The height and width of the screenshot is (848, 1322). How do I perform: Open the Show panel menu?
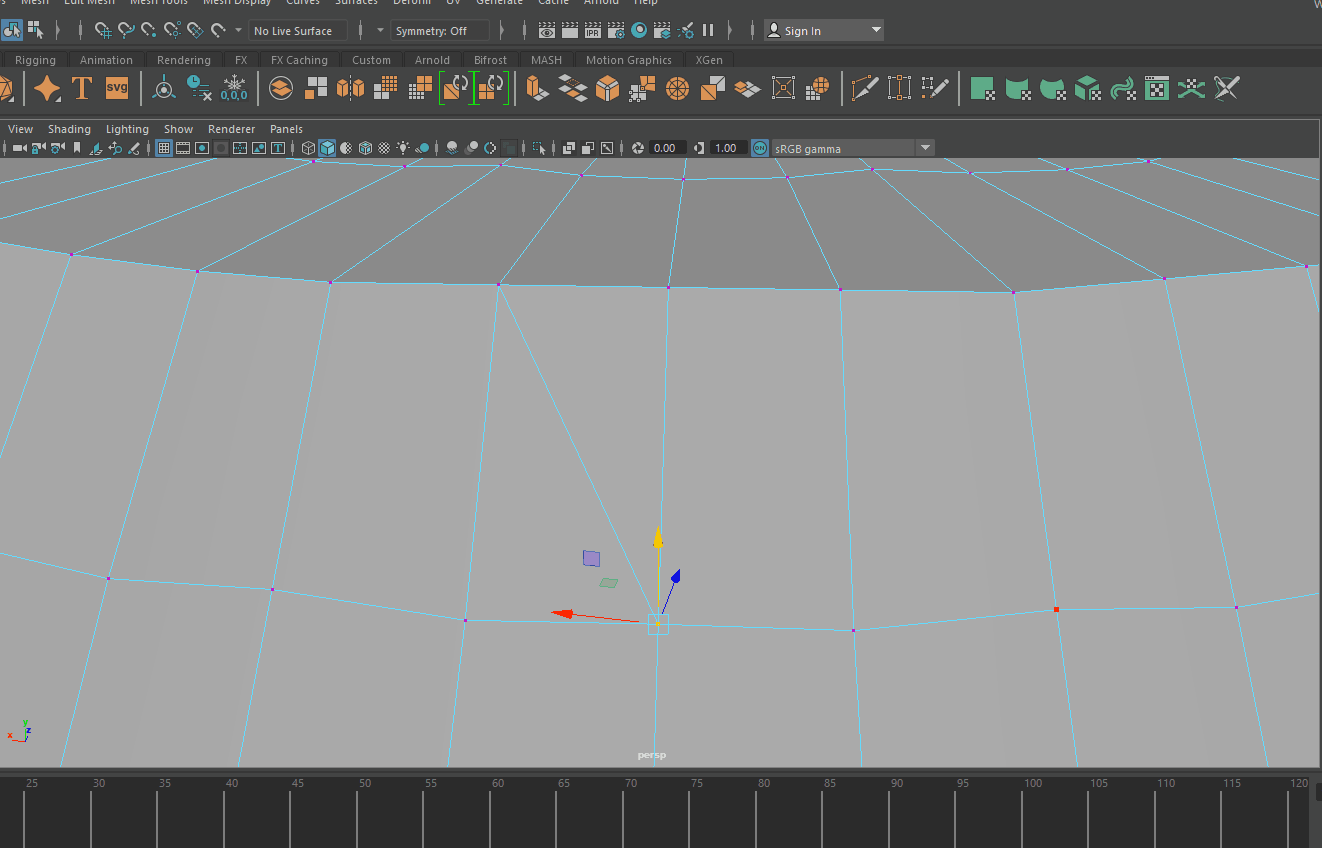tap(179, 129)
